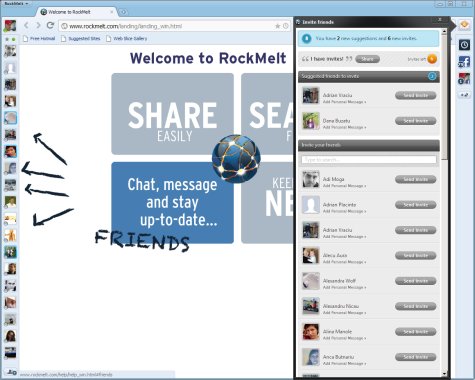Open the Suggested Sites bookmark
The width and height of the screenshot is (475, 380).
81,39
